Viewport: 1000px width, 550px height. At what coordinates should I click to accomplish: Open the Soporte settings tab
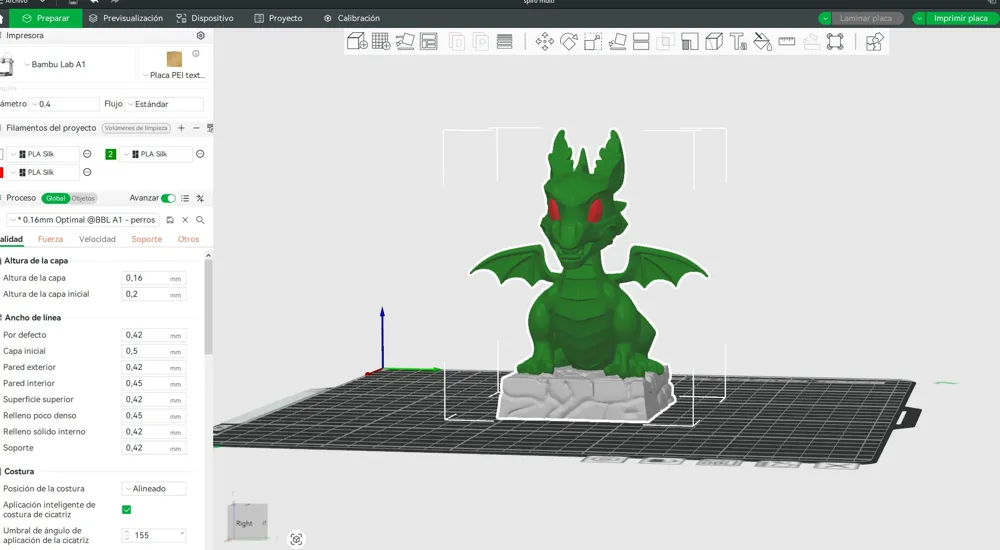(x=147, y=239)
